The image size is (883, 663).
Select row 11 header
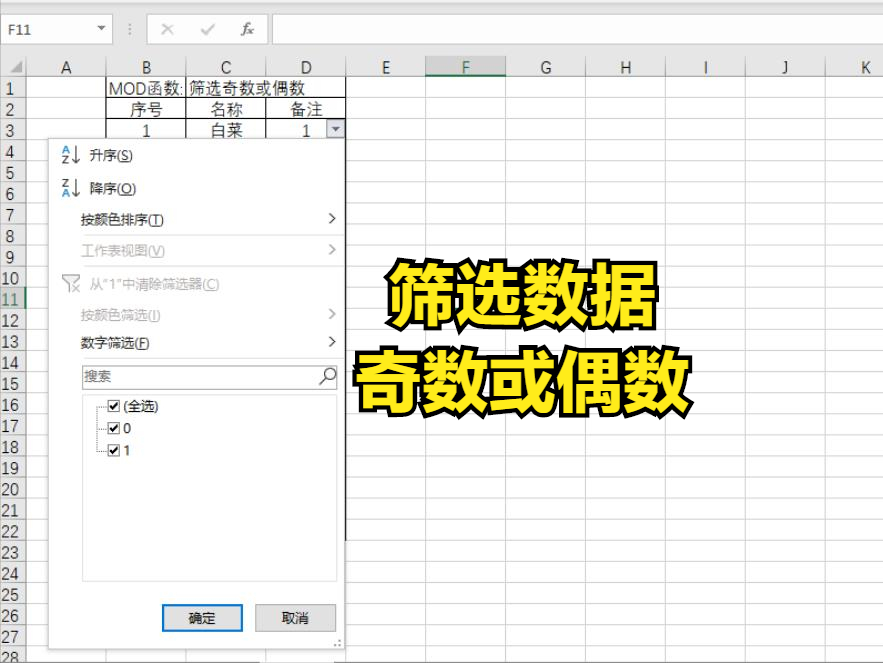click(12, 299)
